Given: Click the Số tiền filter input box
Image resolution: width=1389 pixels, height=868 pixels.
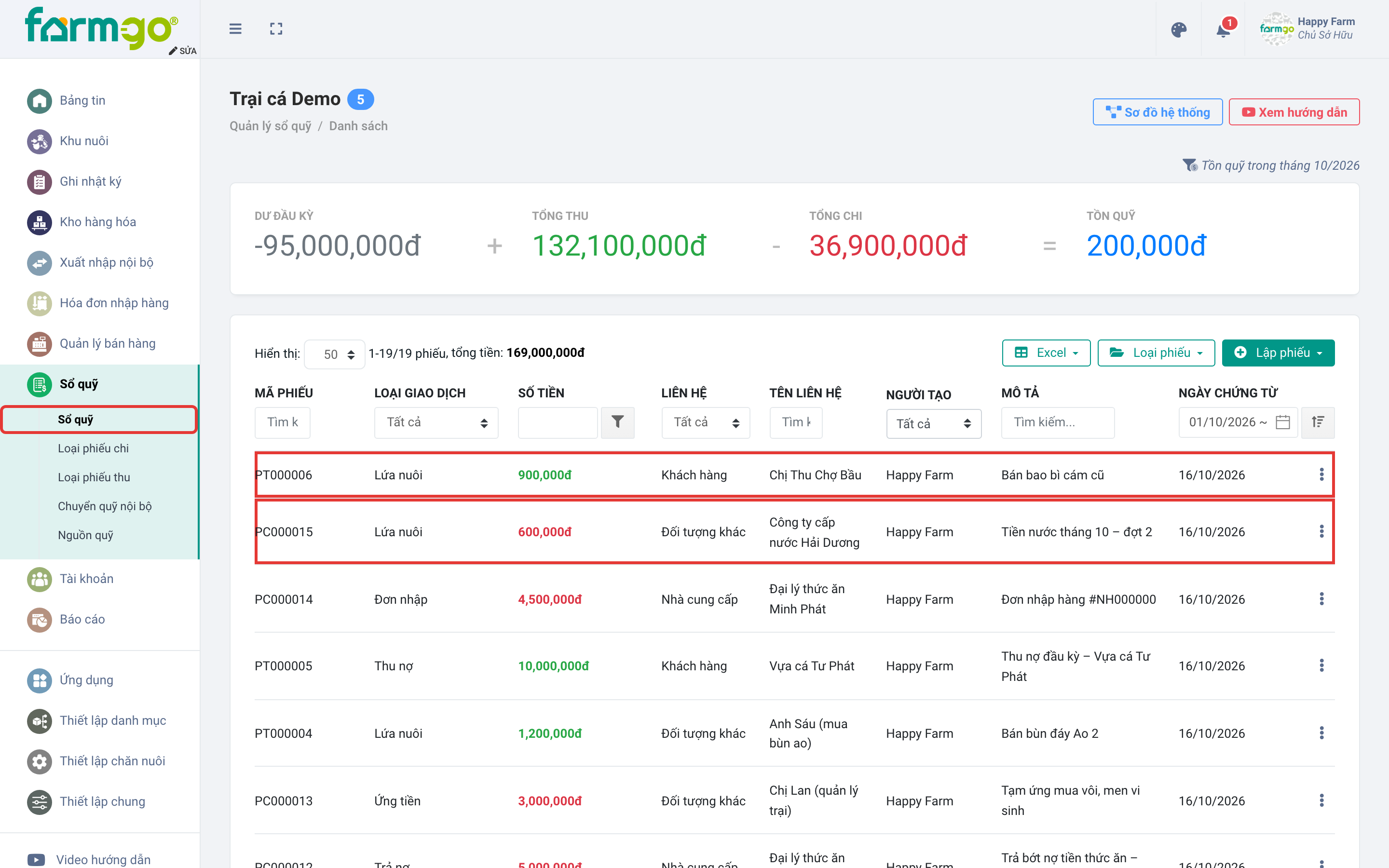Looking at the screenshot, I should click(558, 422).
